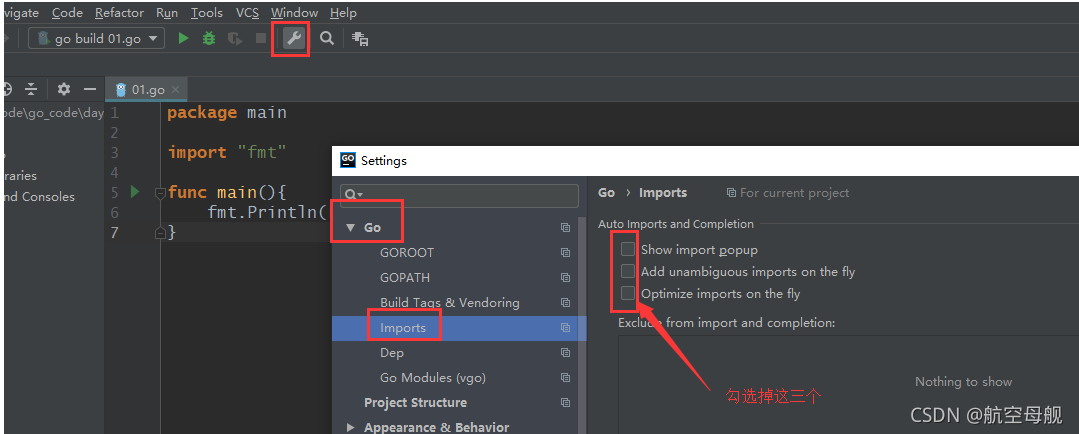
Task: Toggle Add unambiguous imports on the fly
Action: pos(628,271)
